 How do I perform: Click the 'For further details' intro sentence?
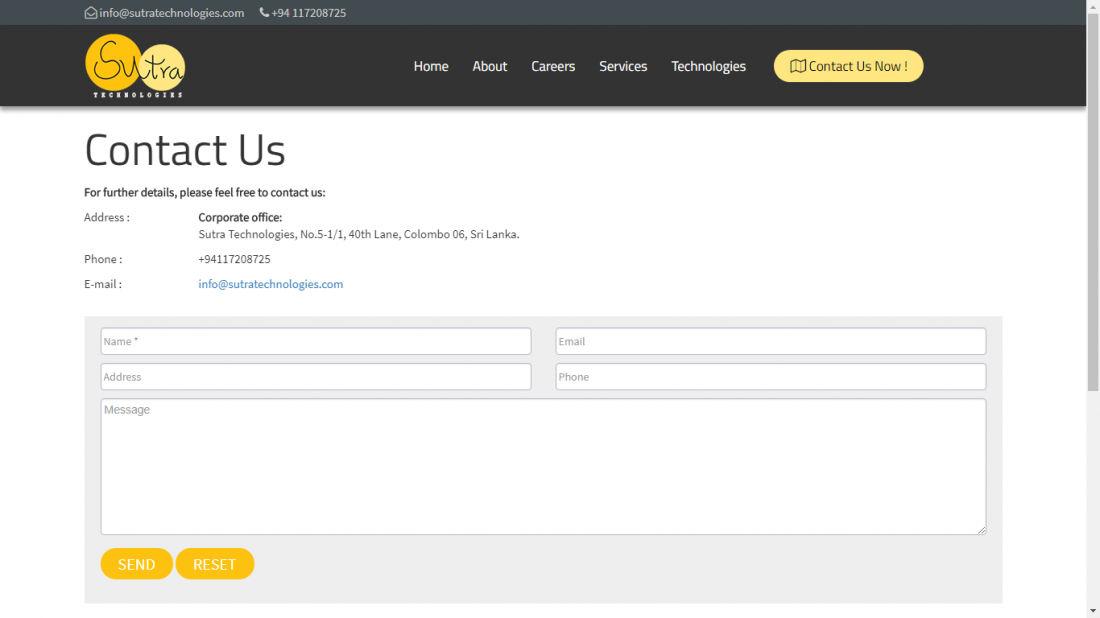pyautogui.click(x=205, y=192)
